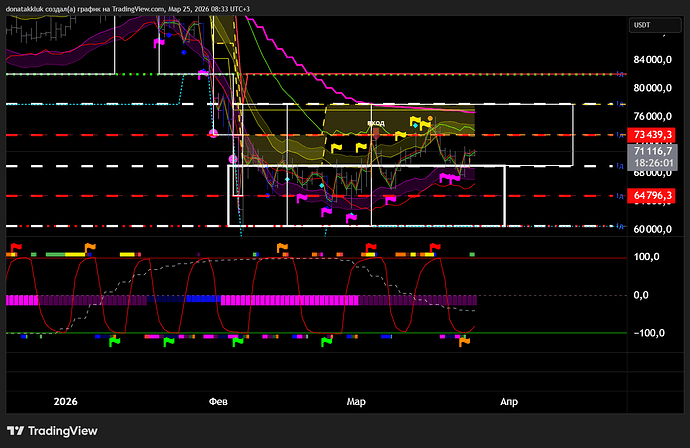The width and height of the screenshot is (690, 448).
Task: Click the rightmost green flag below the oscillator
Action: pos(326,343)
